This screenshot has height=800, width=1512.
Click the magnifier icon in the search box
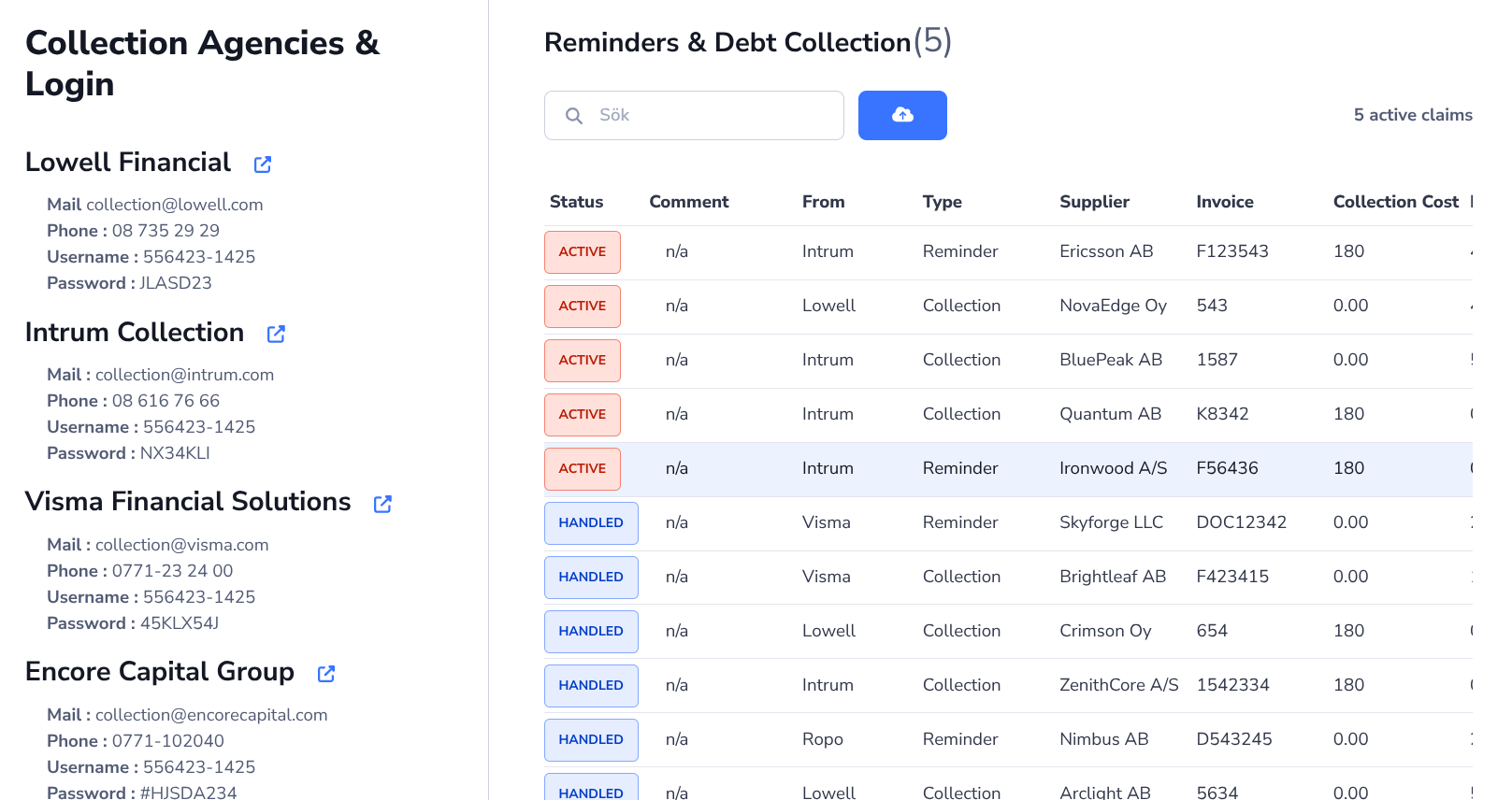(x=574, y=116)
